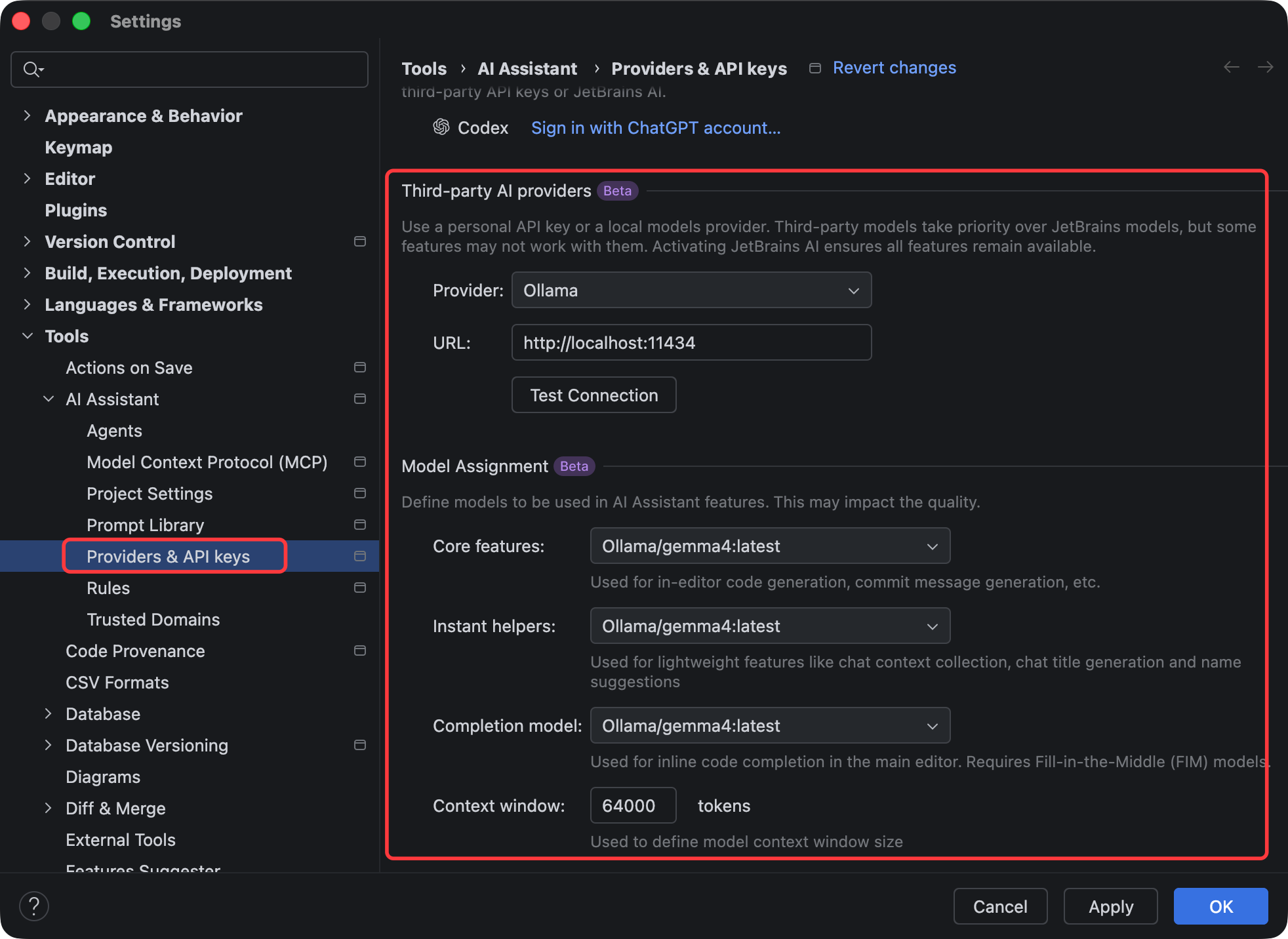
Task: Click the forward navigation arrow
Action: point(1265,67)
